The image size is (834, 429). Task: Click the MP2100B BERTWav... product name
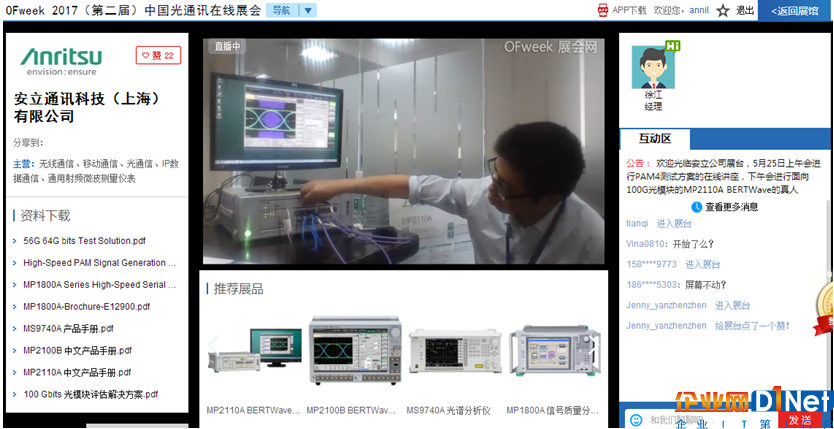[x=351, y=410]
